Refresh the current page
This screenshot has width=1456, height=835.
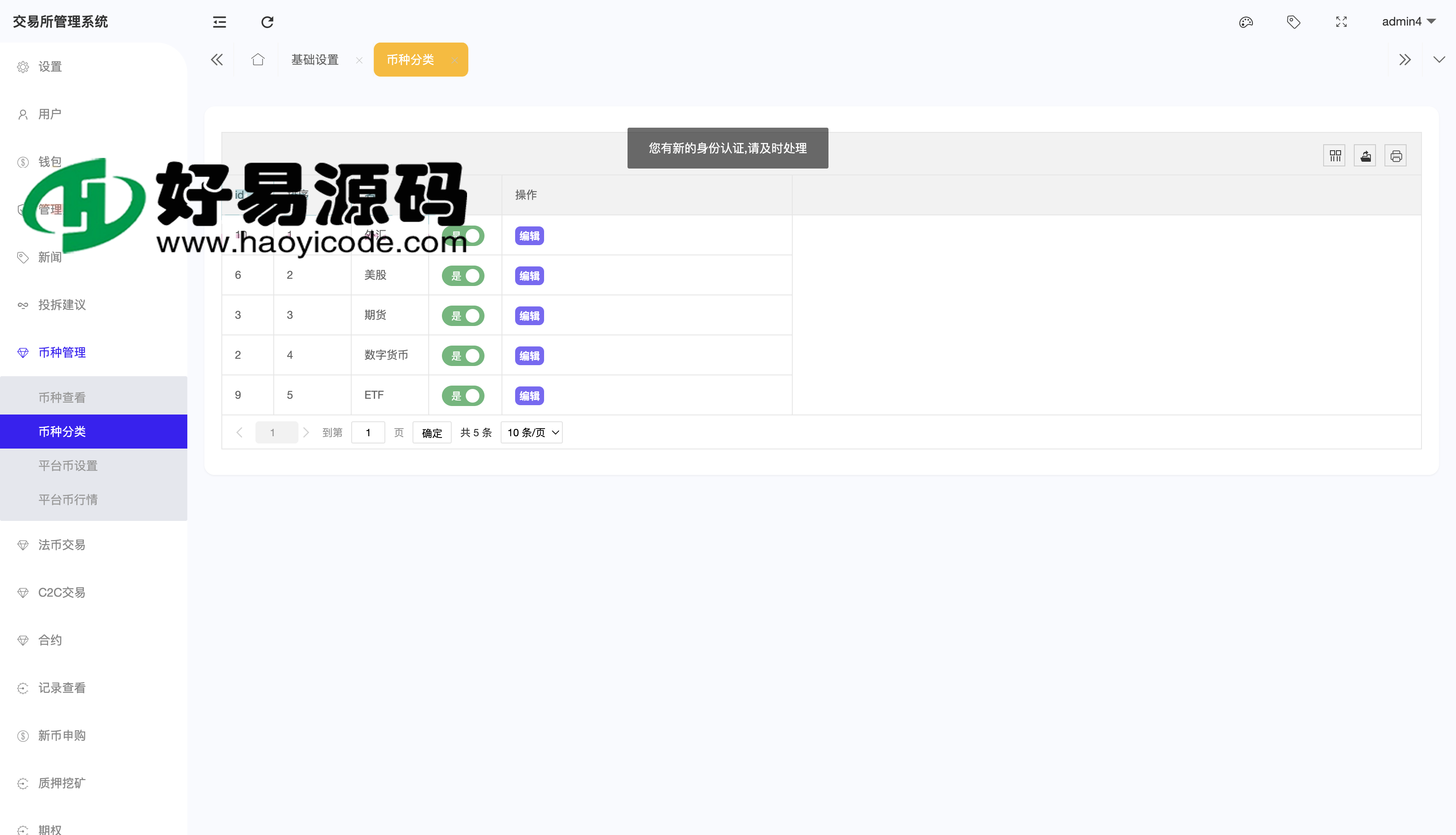(x=267, y=21)
